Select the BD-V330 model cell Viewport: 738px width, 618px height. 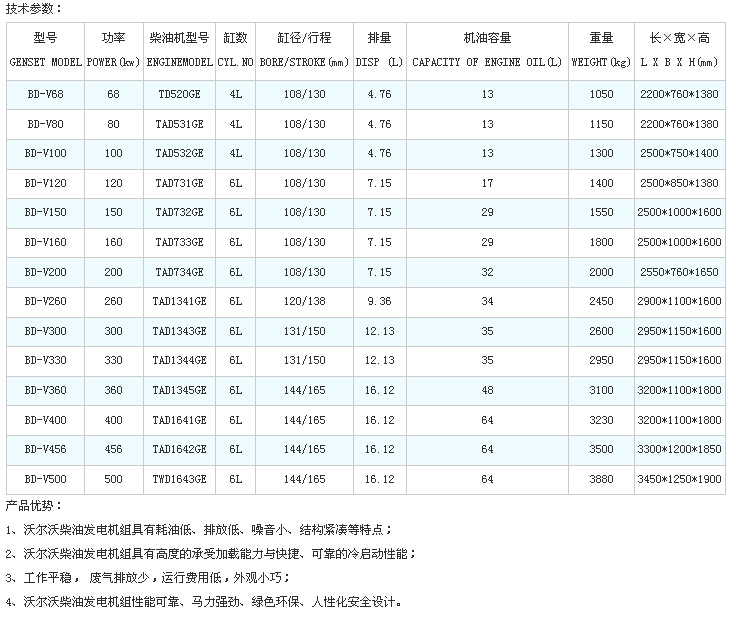(x=45, y=361)
